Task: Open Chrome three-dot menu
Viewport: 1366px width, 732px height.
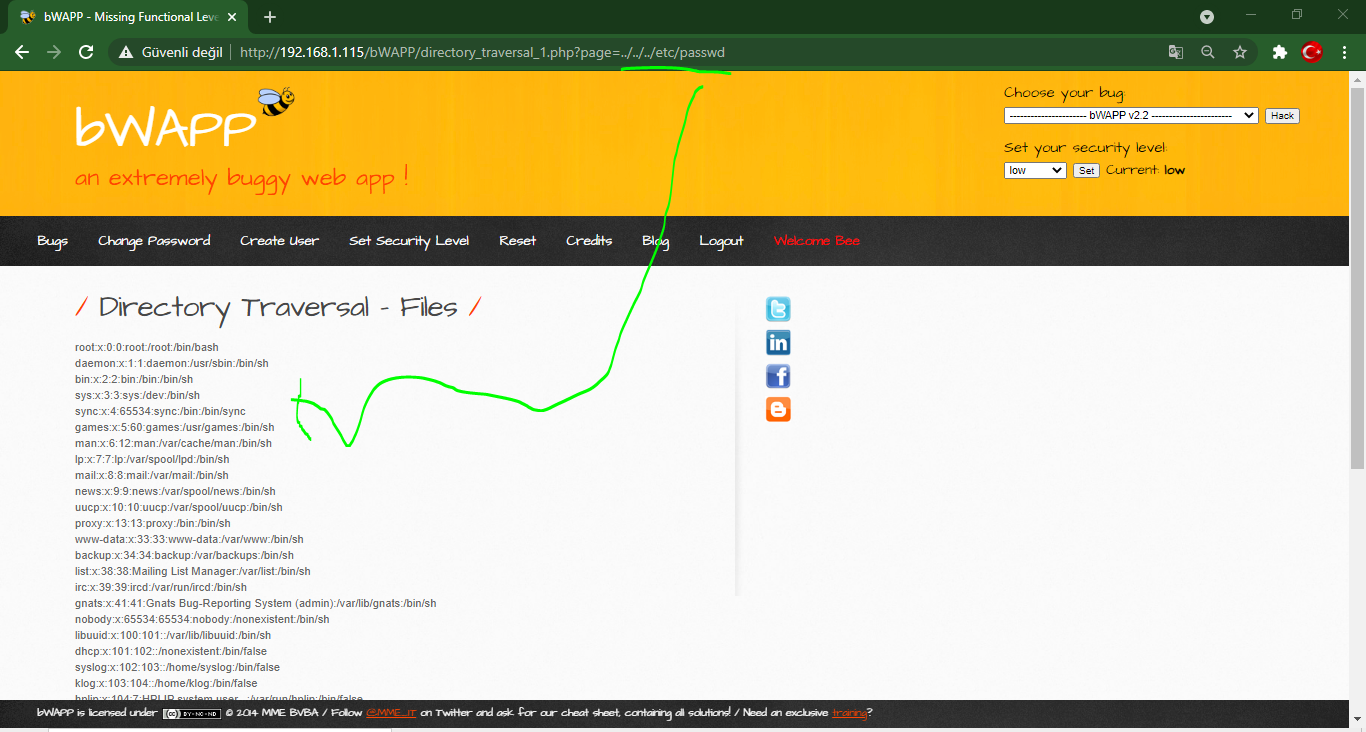Action: (1344, 52)
